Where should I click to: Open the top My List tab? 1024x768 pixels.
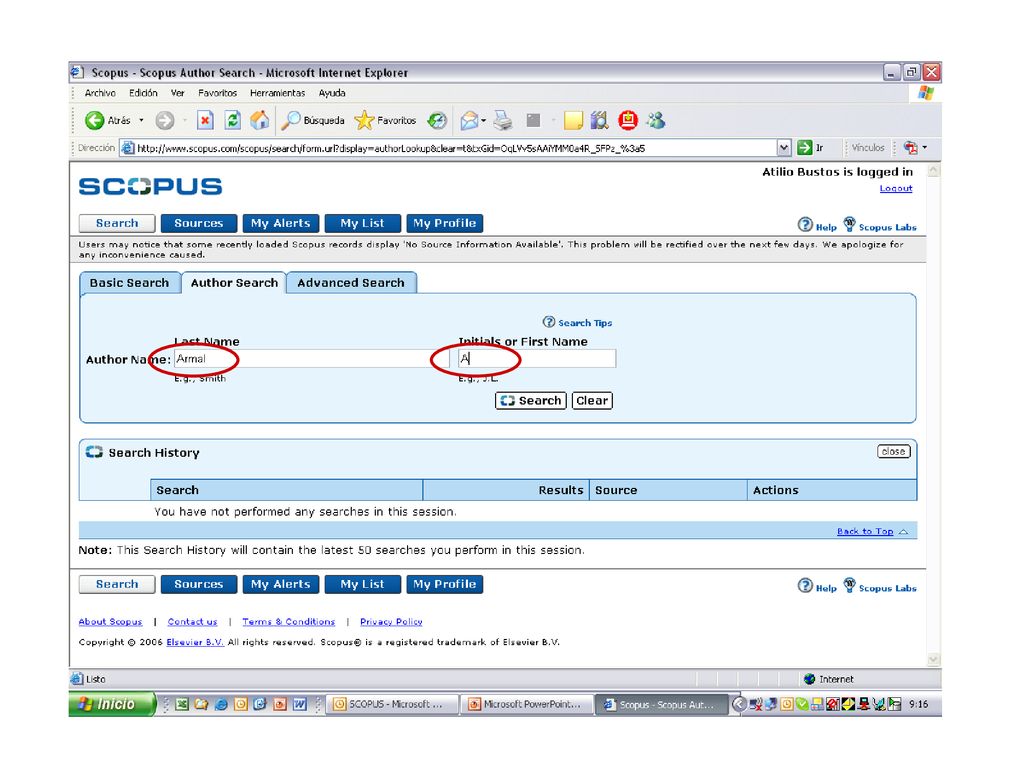[362, 223]
